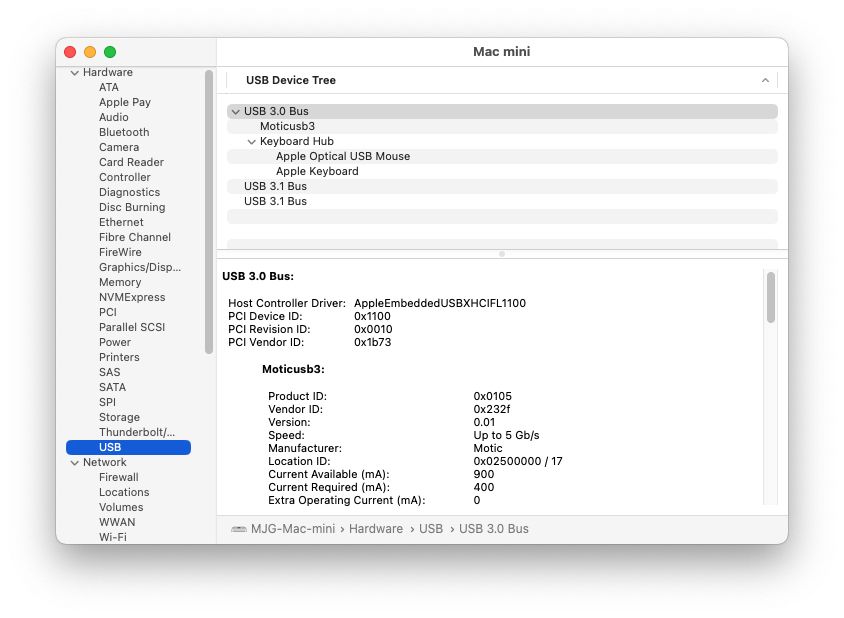Select Printers in the sidebar
844x618 pixels.
pos(119,358)
